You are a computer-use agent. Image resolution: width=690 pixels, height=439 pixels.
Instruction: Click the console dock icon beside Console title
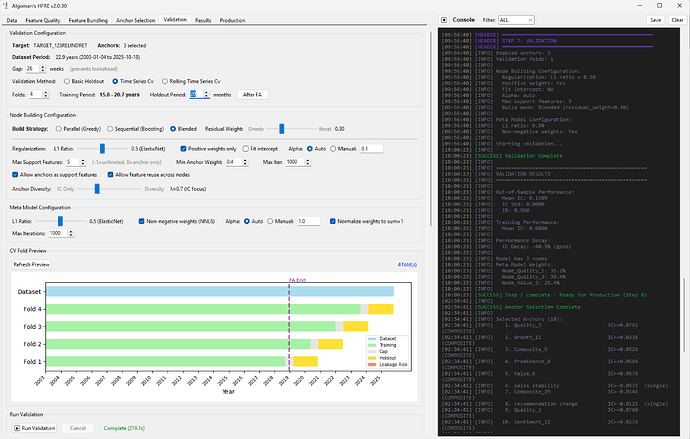click(x=444, y=20)
